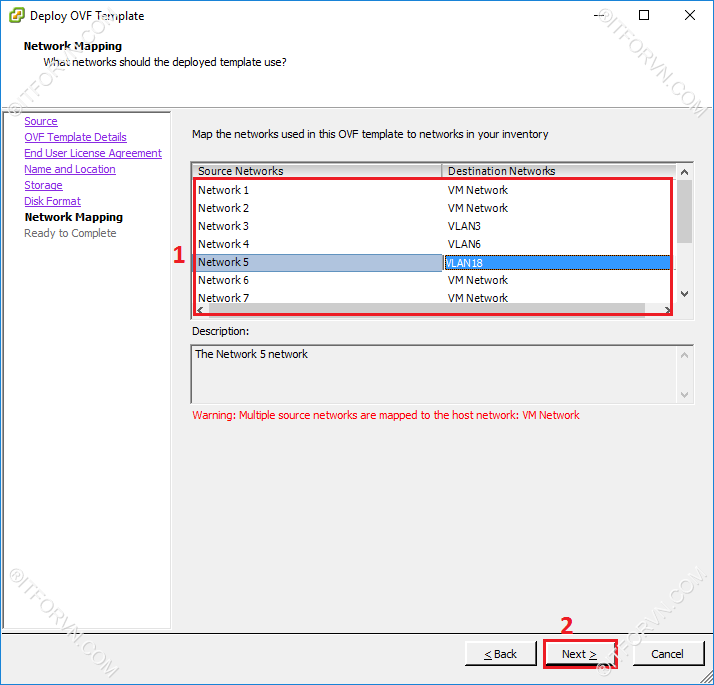Open End User License Agreement step

coord(93,153)
